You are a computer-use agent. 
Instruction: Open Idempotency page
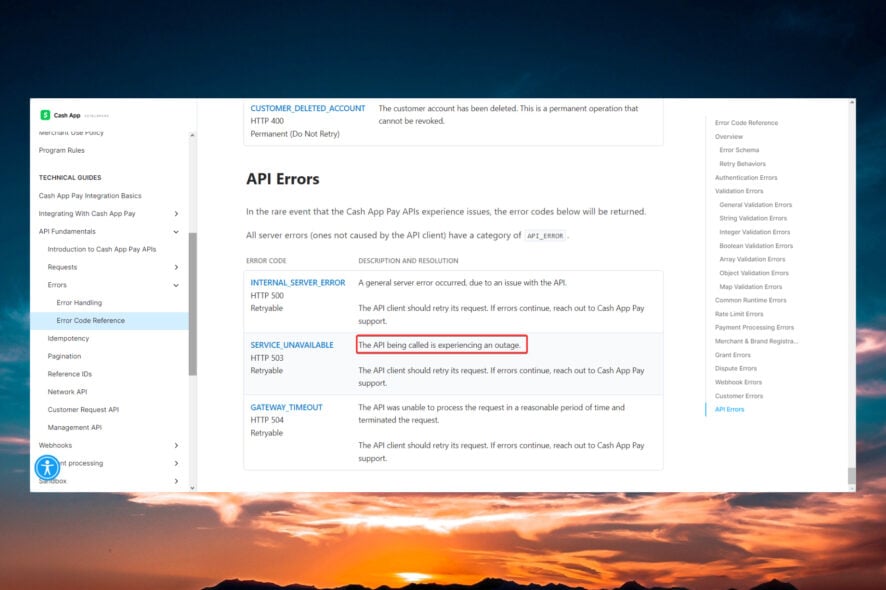pyautogui.click(x=68, y=339)
